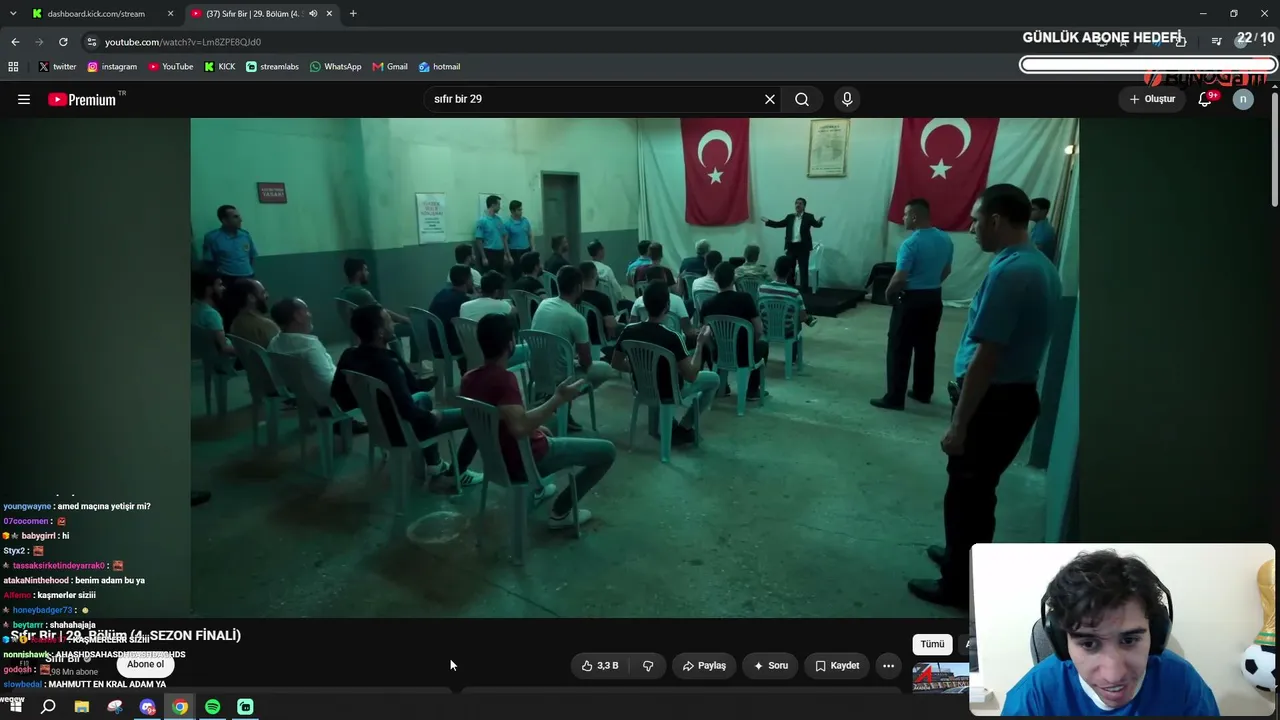Run the YouTube search with magnifier button

pyautogui.click(x=802, y=99)
